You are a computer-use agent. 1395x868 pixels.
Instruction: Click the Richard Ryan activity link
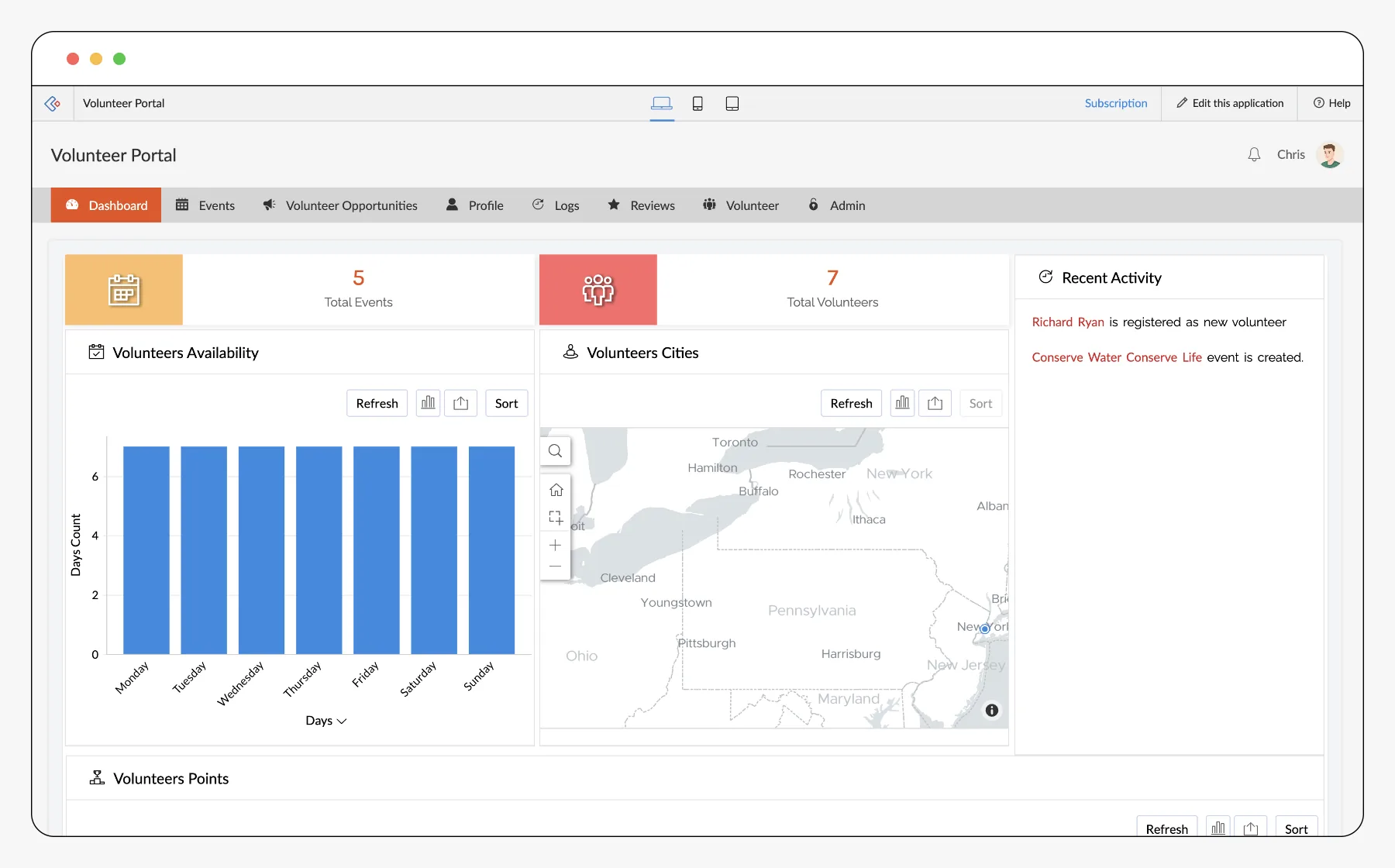(1068, 322)
